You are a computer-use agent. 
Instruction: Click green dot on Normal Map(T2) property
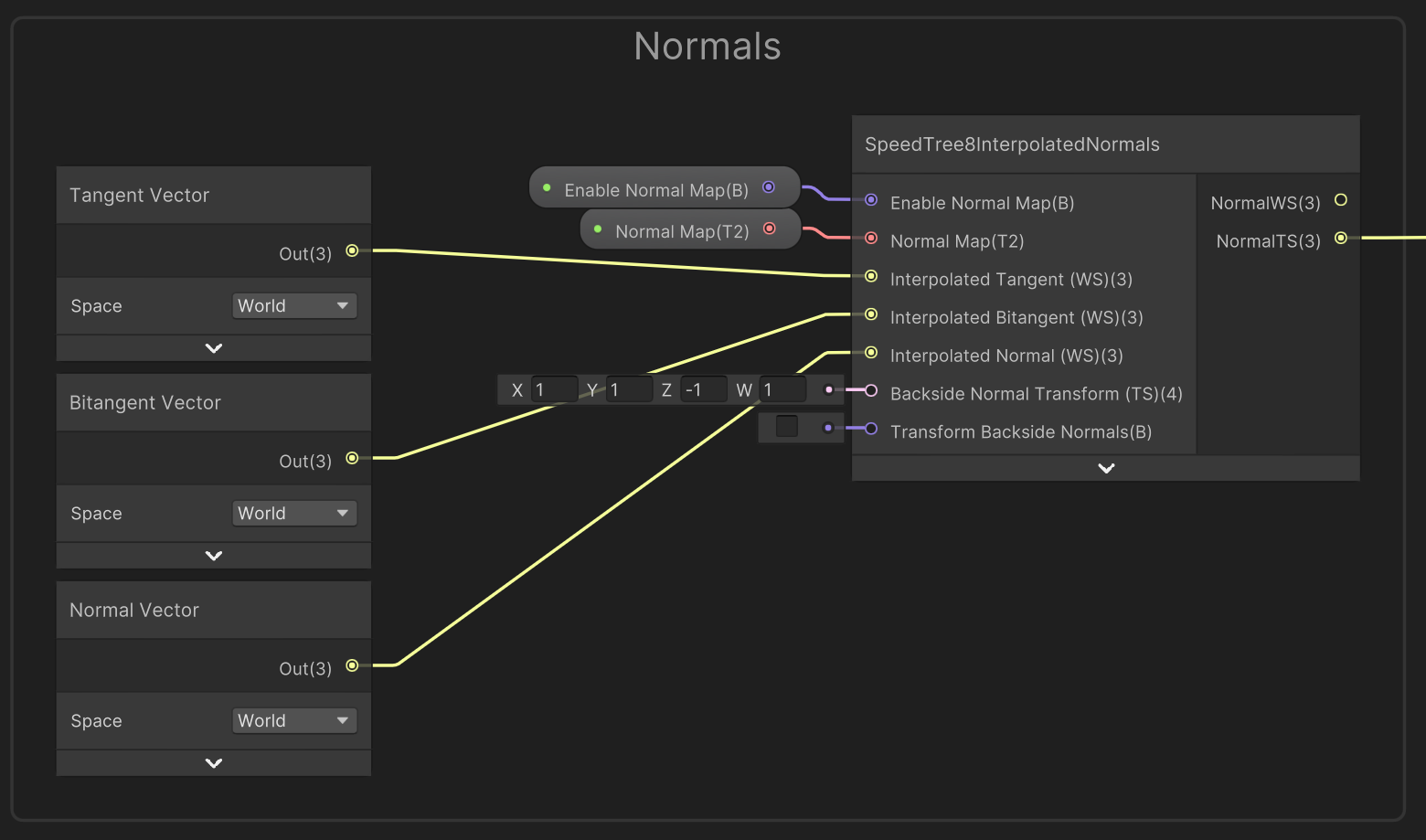tap(598, 229)
